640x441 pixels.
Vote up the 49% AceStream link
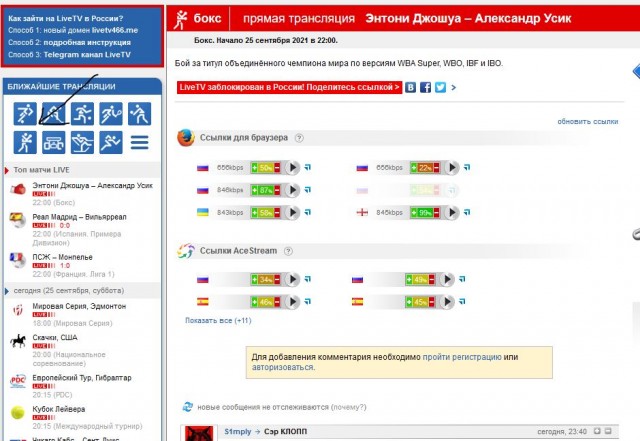click(409, 280)
